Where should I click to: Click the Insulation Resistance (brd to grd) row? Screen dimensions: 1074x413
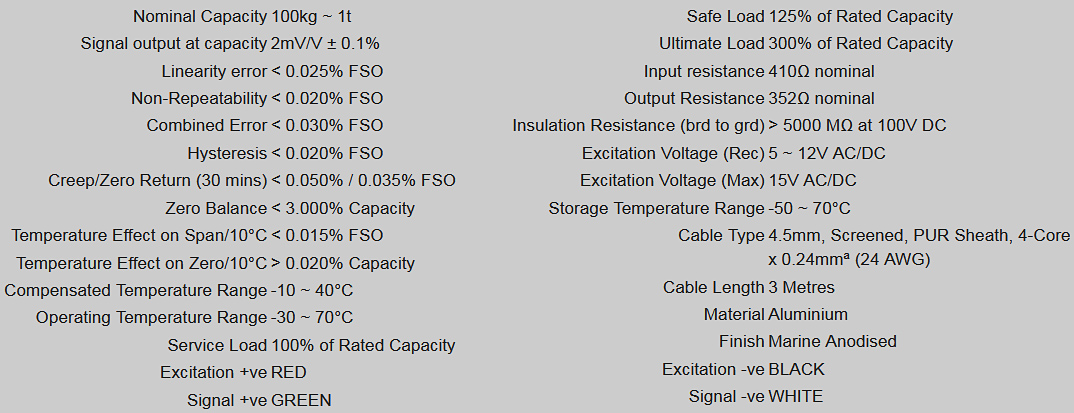tap(729, 126)
